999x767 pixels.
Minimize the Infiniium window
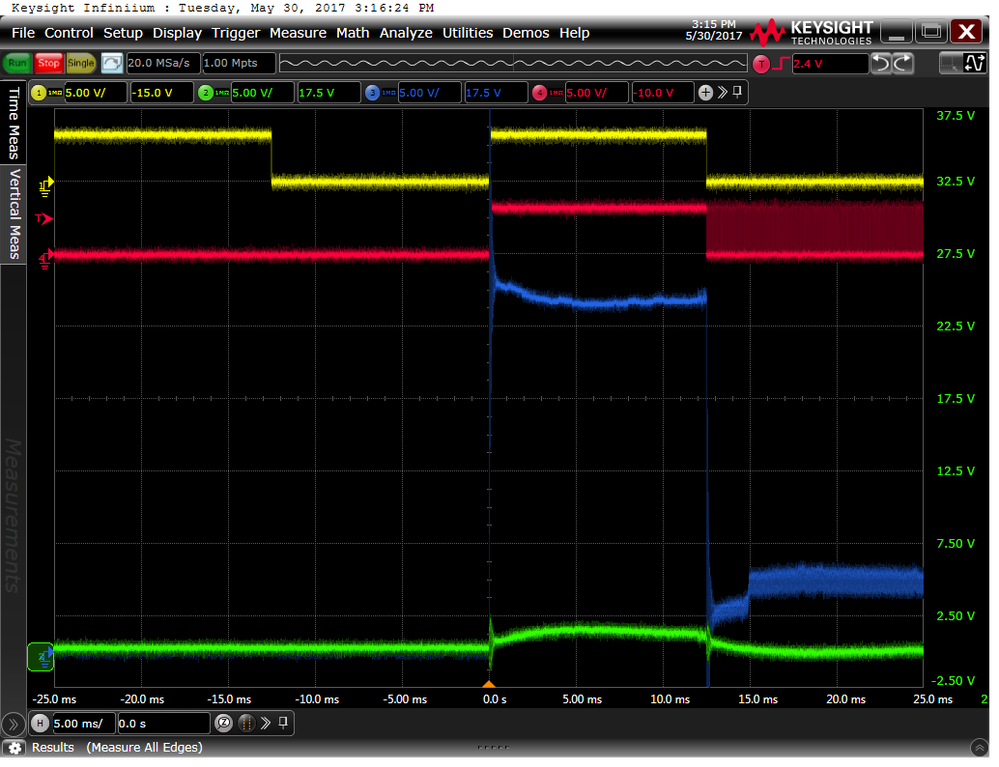pos(896,31)
